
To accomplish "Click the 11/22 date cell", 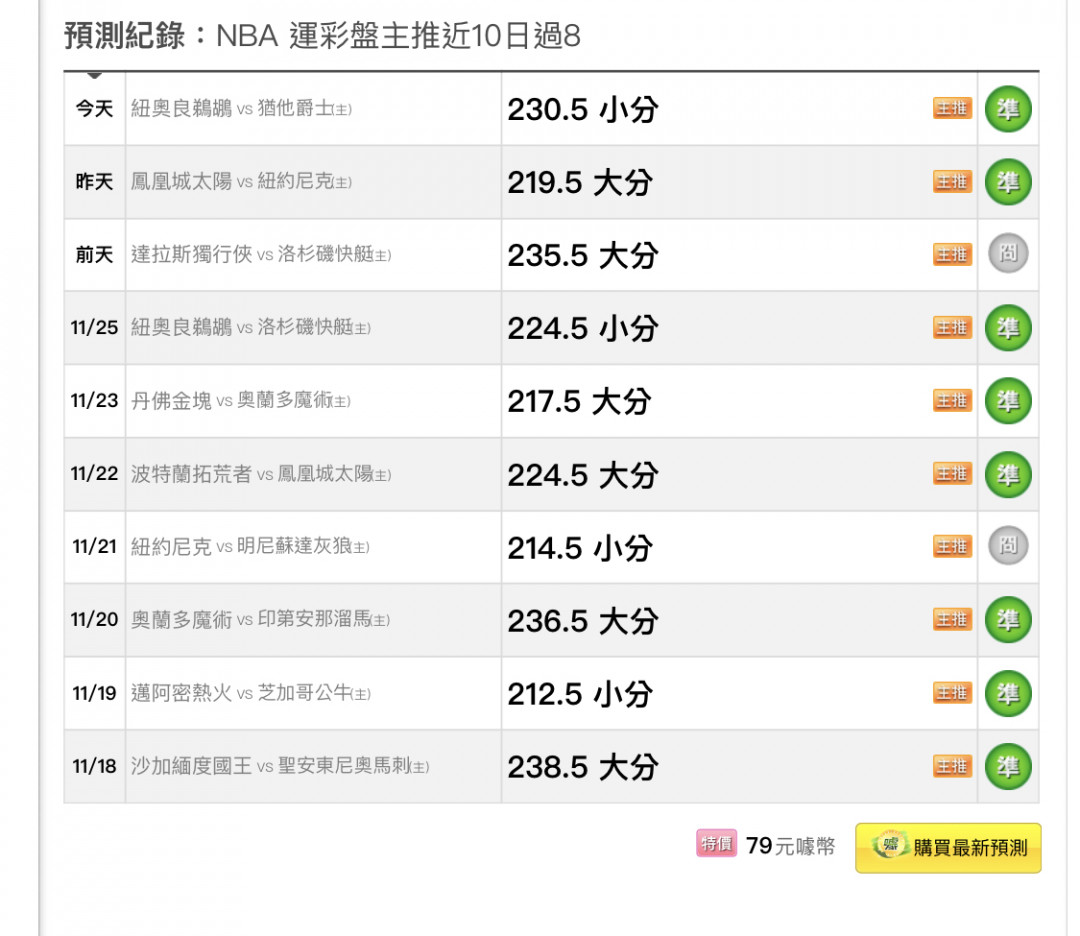I will point(94,474).
